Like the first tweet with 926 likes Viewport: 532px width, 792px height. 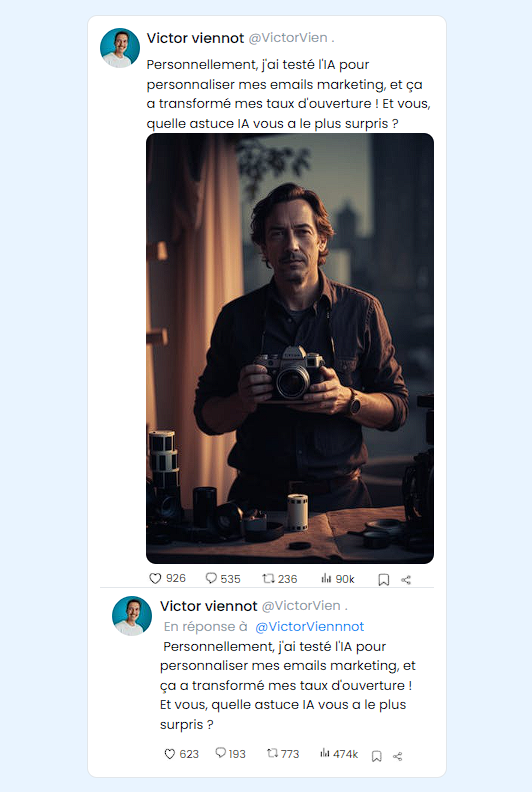155,579
